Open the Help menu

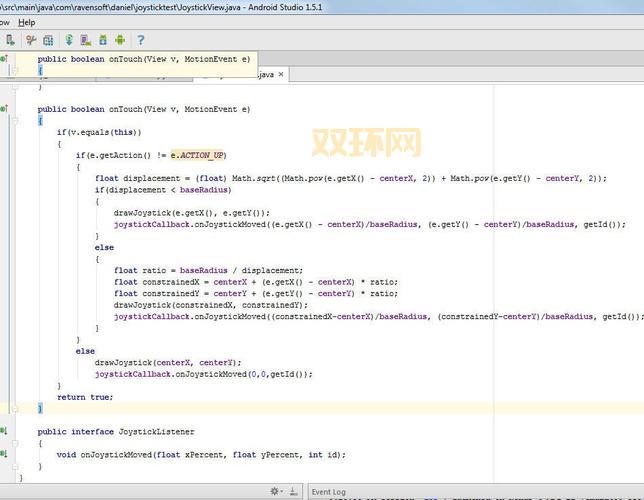point(26,22)
